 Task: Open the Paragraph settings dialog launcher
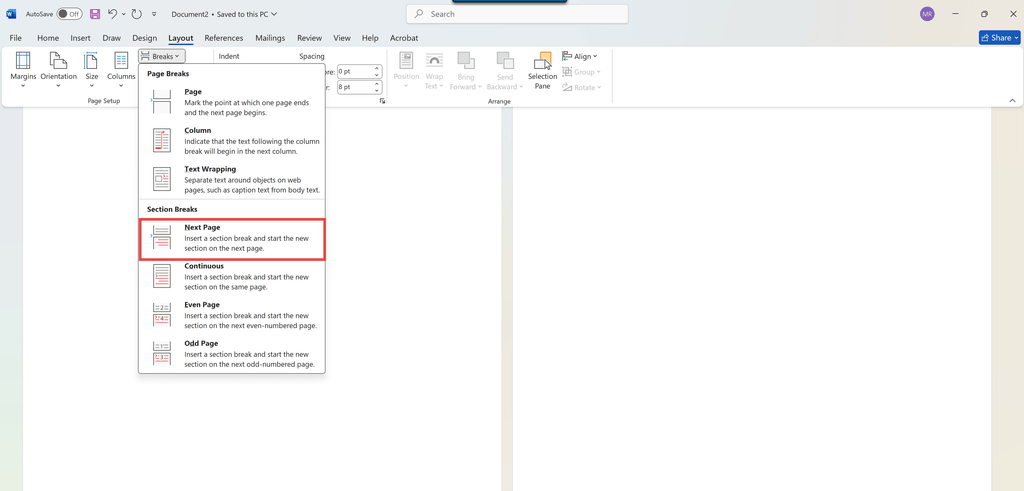click(x=382, y=101)
